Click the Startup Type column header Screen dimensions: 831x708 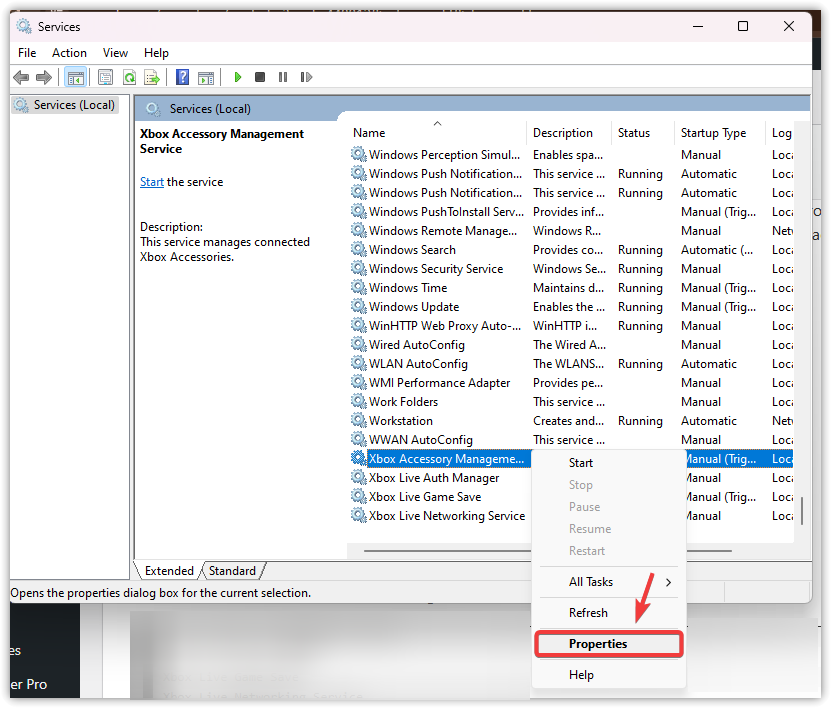(714, 132)
